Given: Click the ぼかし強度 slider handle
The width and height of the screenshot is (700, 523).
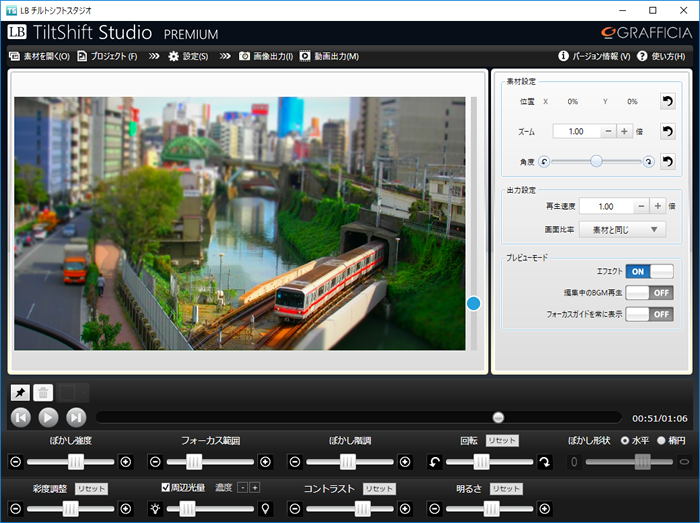Looking at the screenshot, I should pyautogui.click(x=76, y=462).
